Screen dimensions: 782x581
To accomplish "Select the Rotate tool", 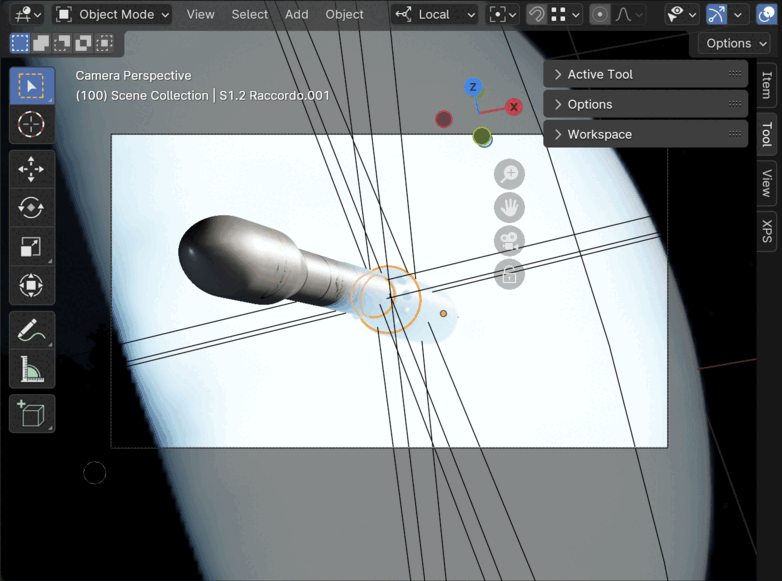I will pos(31,208).
